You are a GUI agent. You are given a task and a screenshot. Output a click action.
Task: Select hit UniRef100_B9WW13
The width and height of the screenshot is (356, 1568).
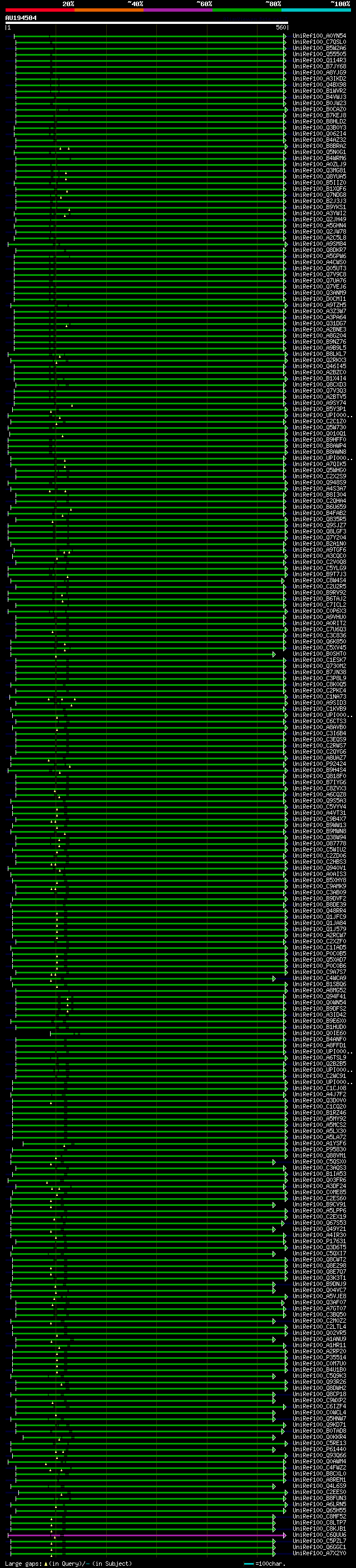click(319, 825)
